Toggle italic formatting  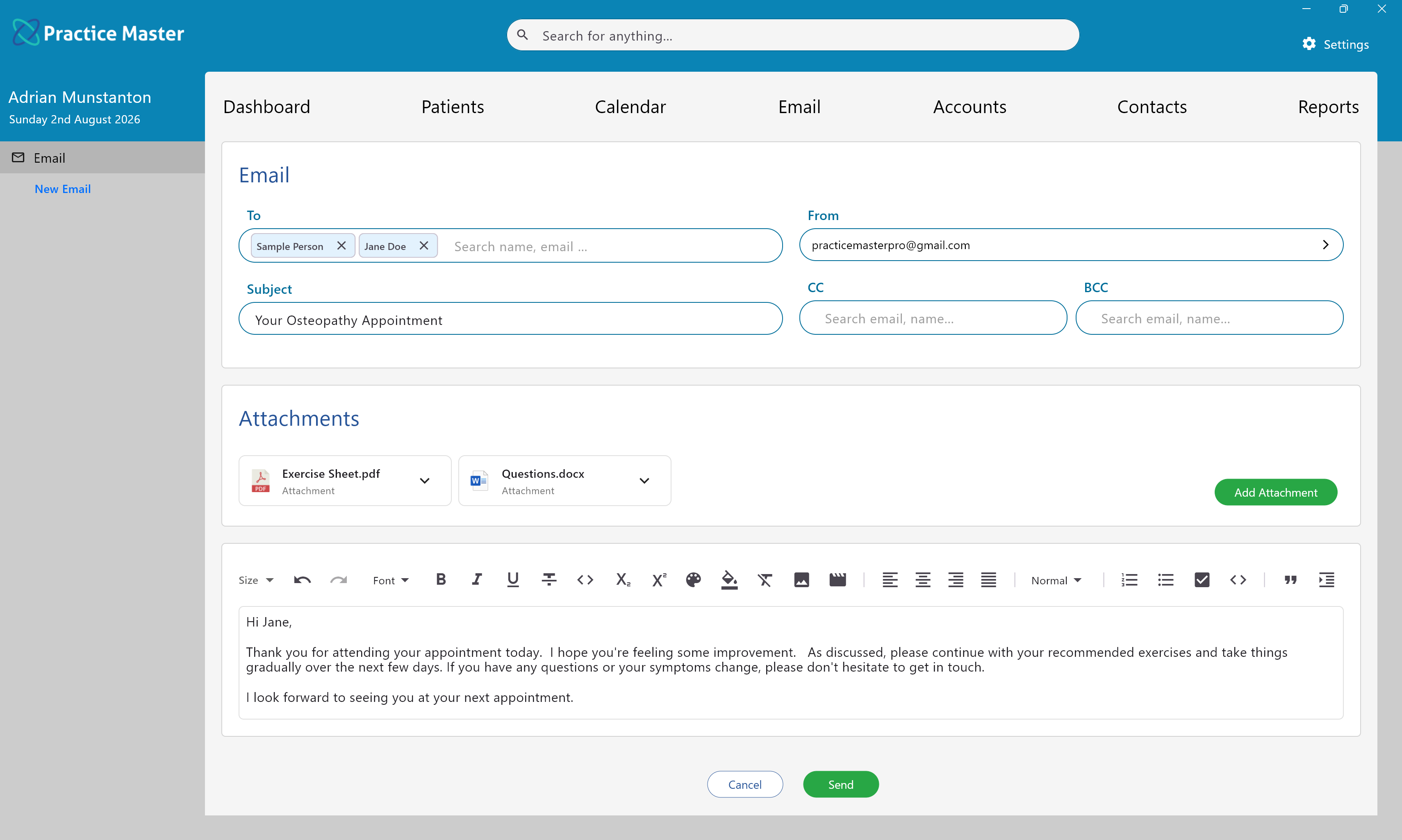477,579
